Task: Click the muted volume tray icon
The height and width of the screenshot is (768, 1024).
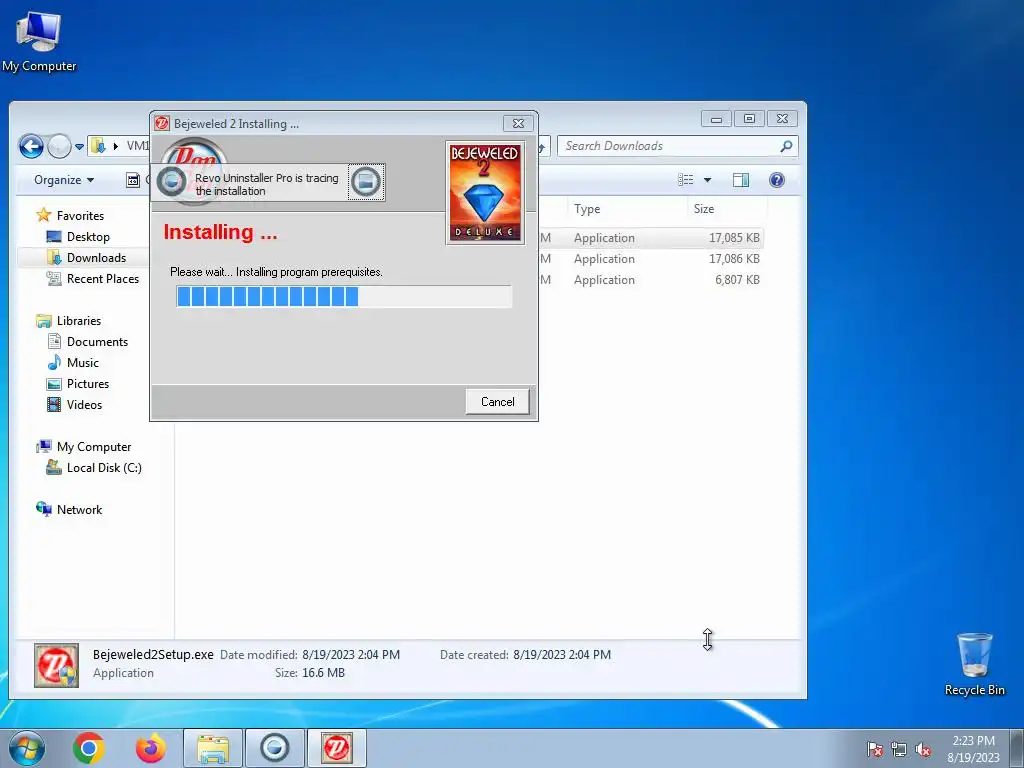Action: (x=923, y=749)
